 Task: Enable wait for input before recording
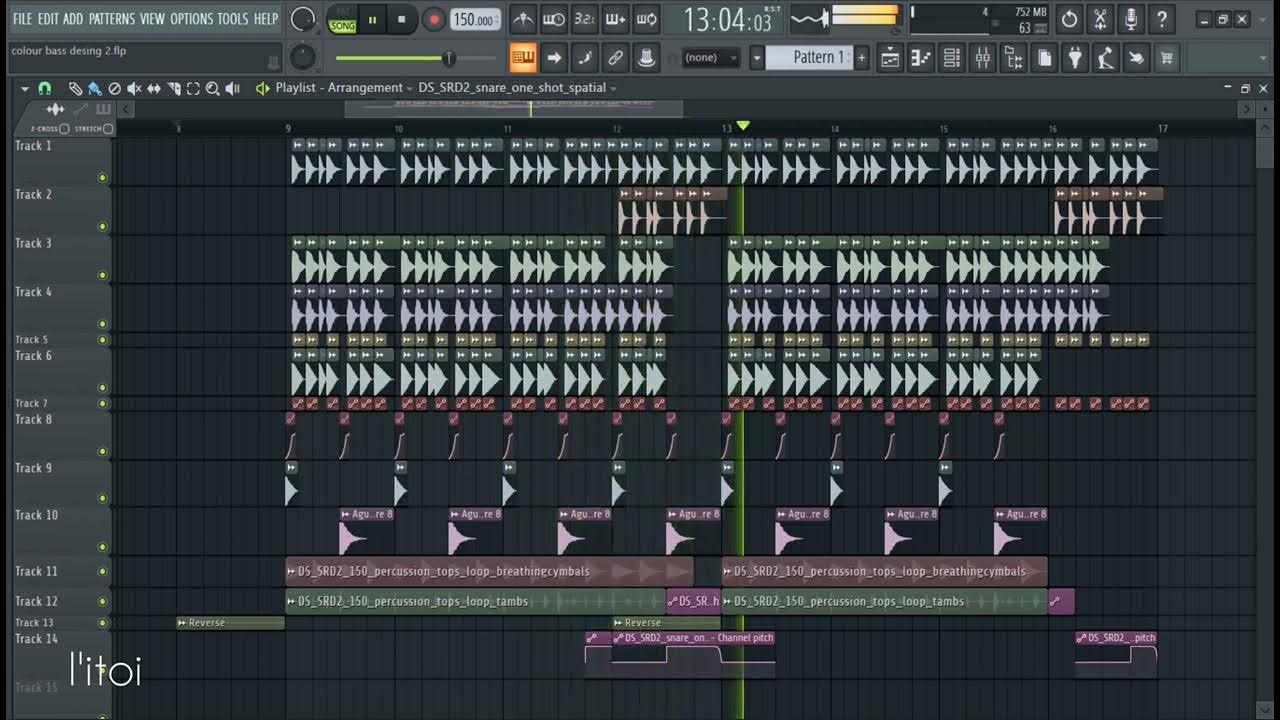(554, 19)
